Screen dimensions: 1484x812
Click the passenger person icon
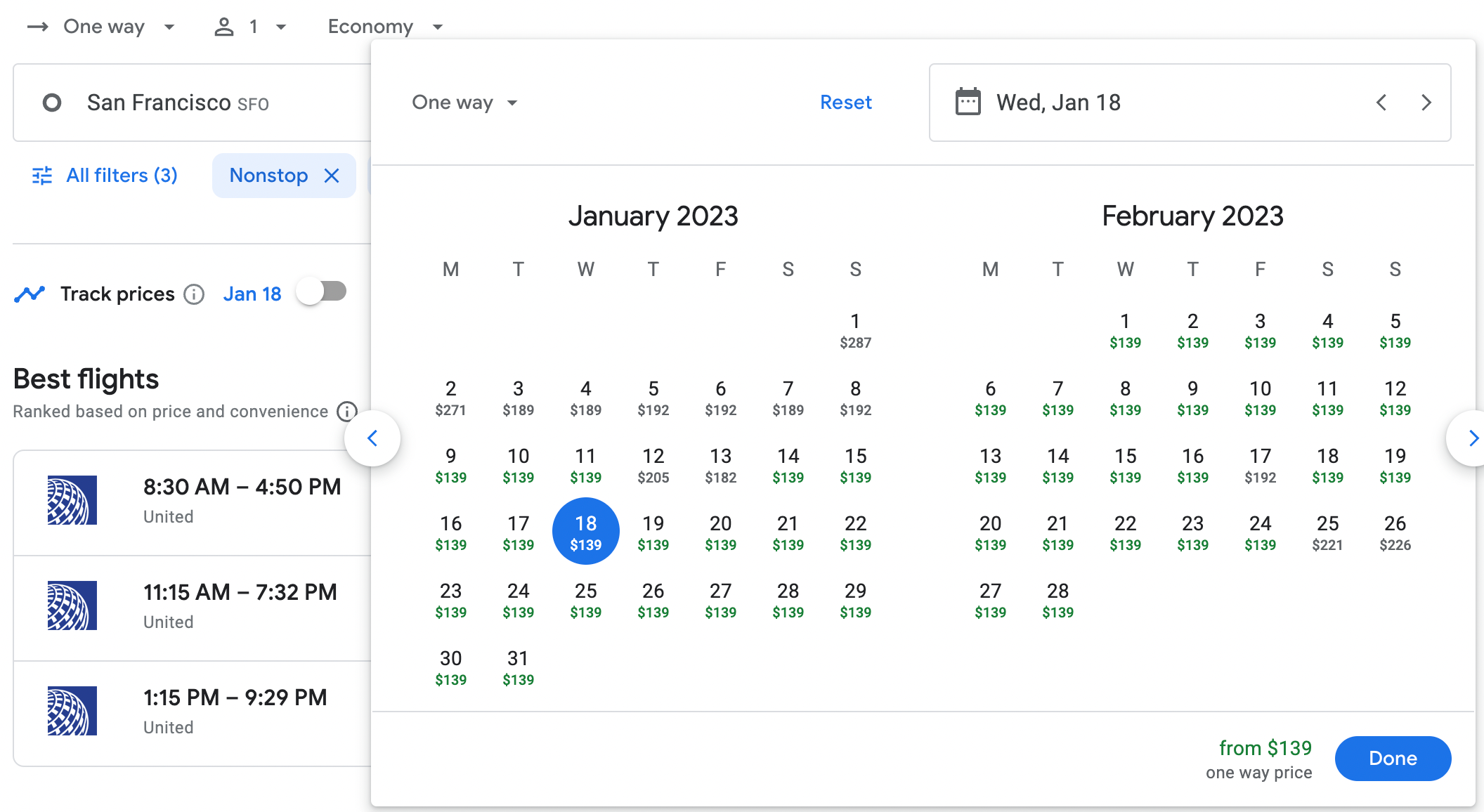pyautogui.click(x=223, y=26)
